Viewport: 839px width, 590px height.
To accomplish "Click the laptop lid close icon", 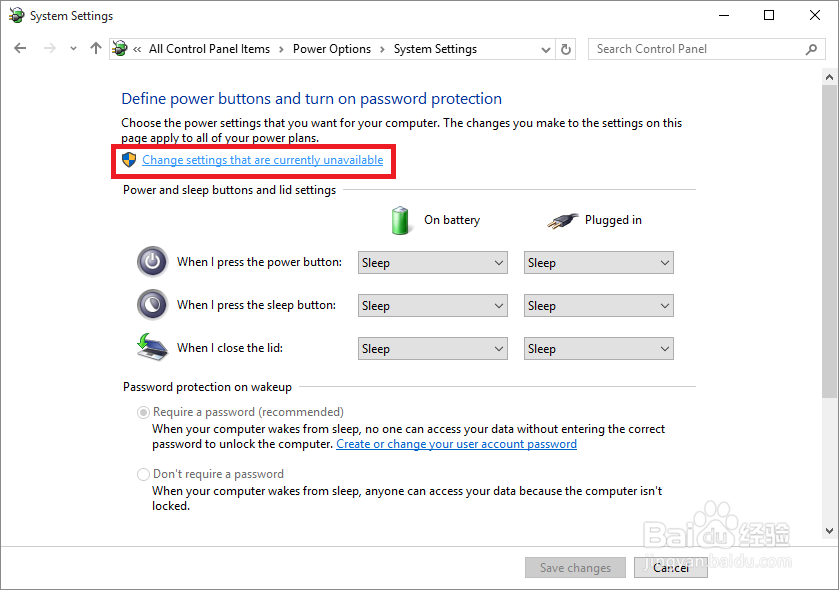I will click(151, 346).
